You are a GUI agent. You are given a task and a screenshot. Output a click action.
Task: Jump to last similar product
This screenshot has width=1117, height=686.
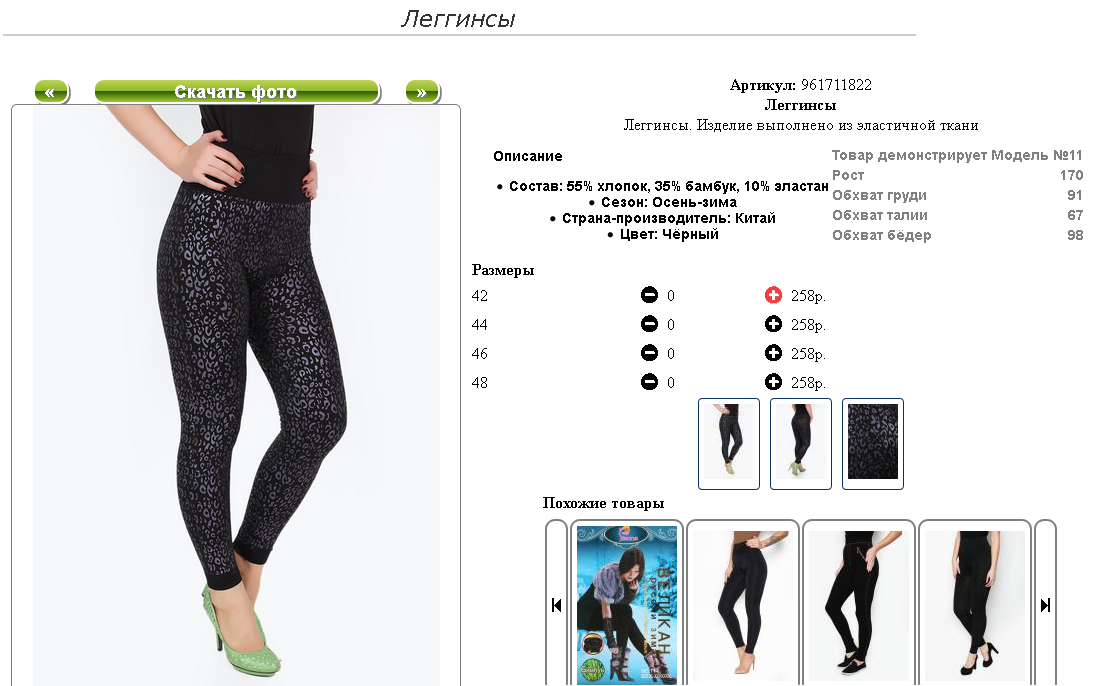click(1045, 605)
